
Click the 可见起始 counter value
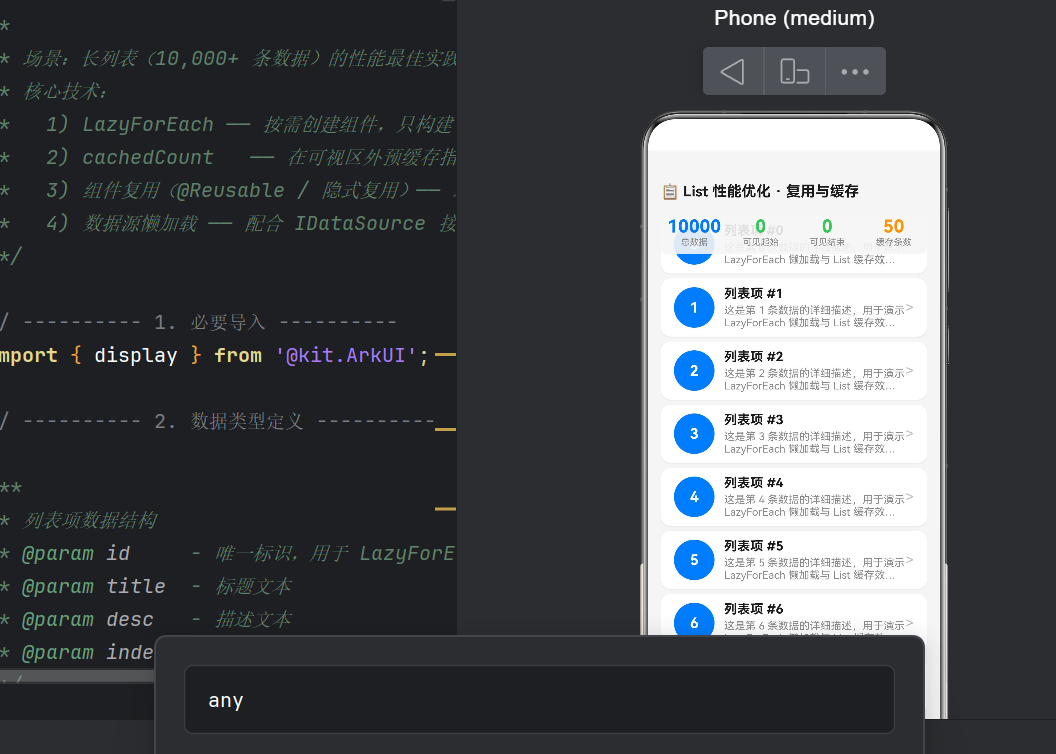point(760,226)
